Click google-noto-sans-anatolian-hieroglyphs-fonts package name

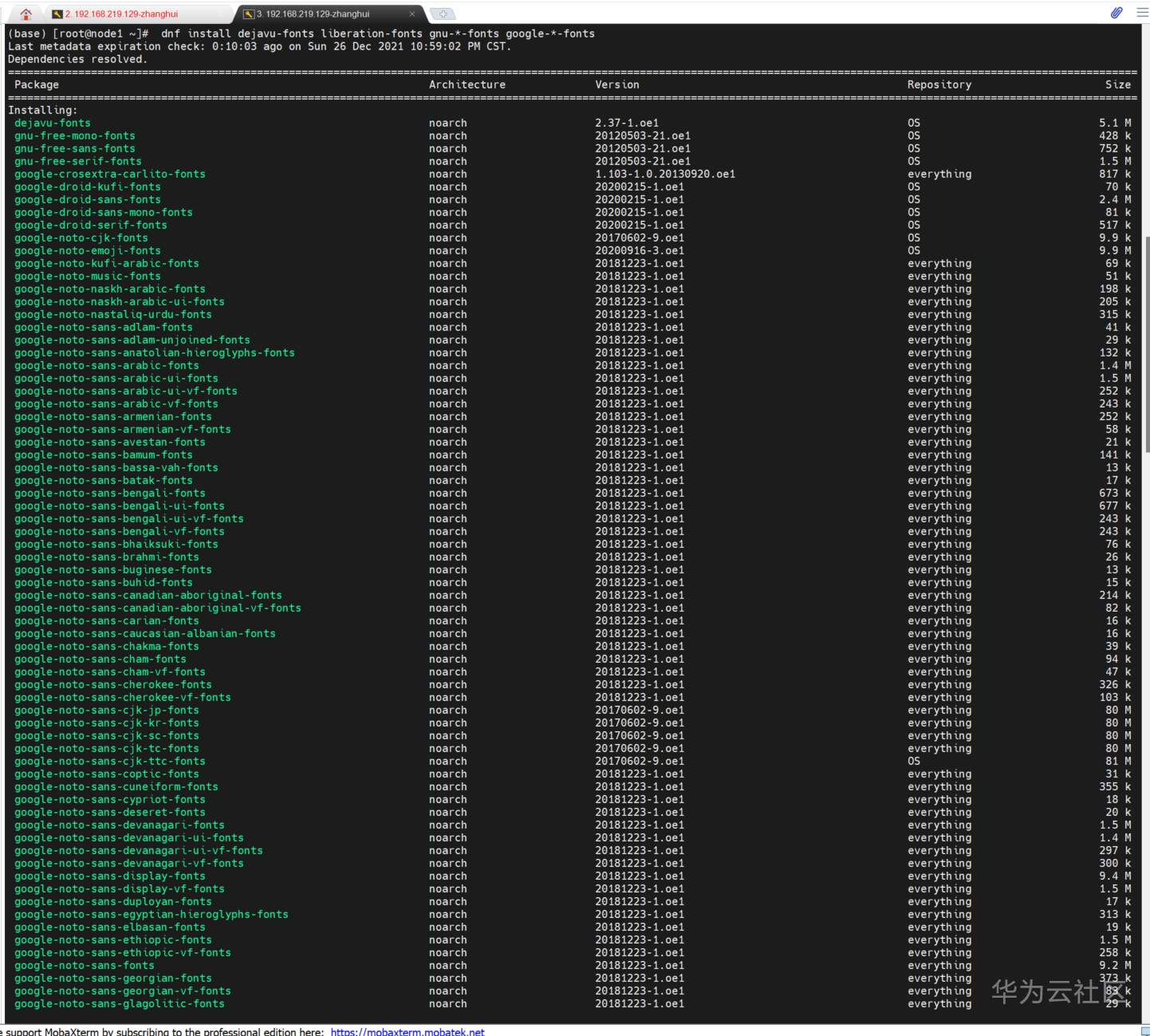[155, 353]
